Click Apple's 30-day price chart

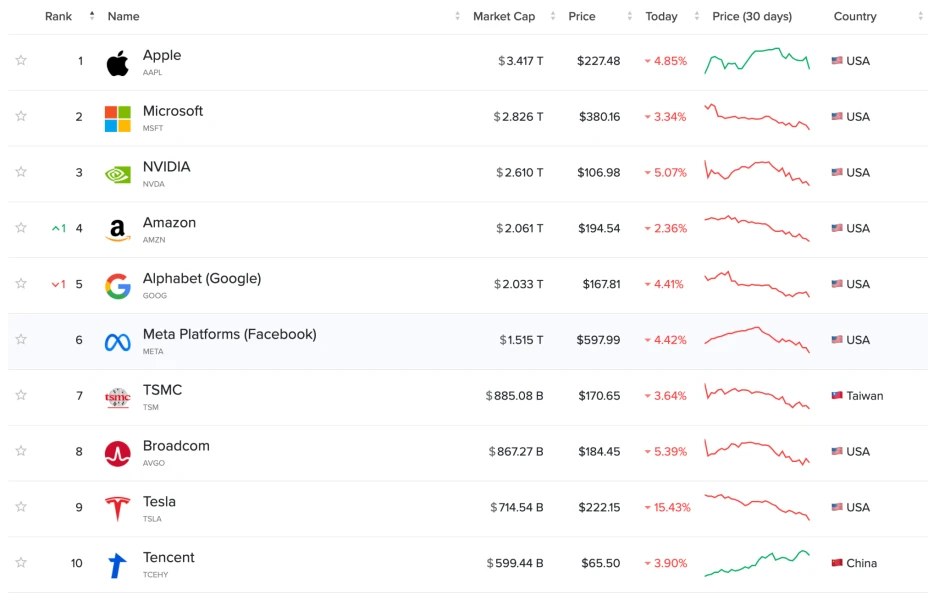click(757, 60)
